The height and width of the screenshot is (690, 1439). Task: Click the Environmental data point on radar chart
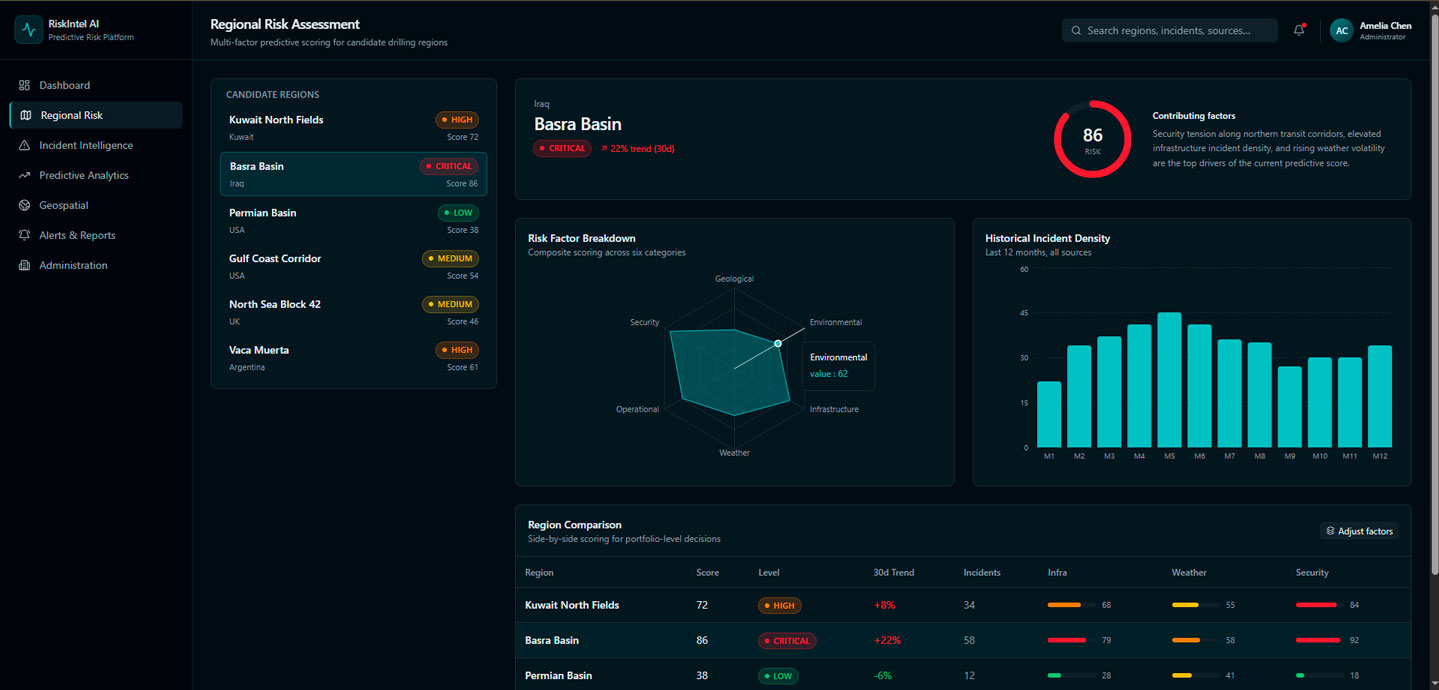pos(778,344)
